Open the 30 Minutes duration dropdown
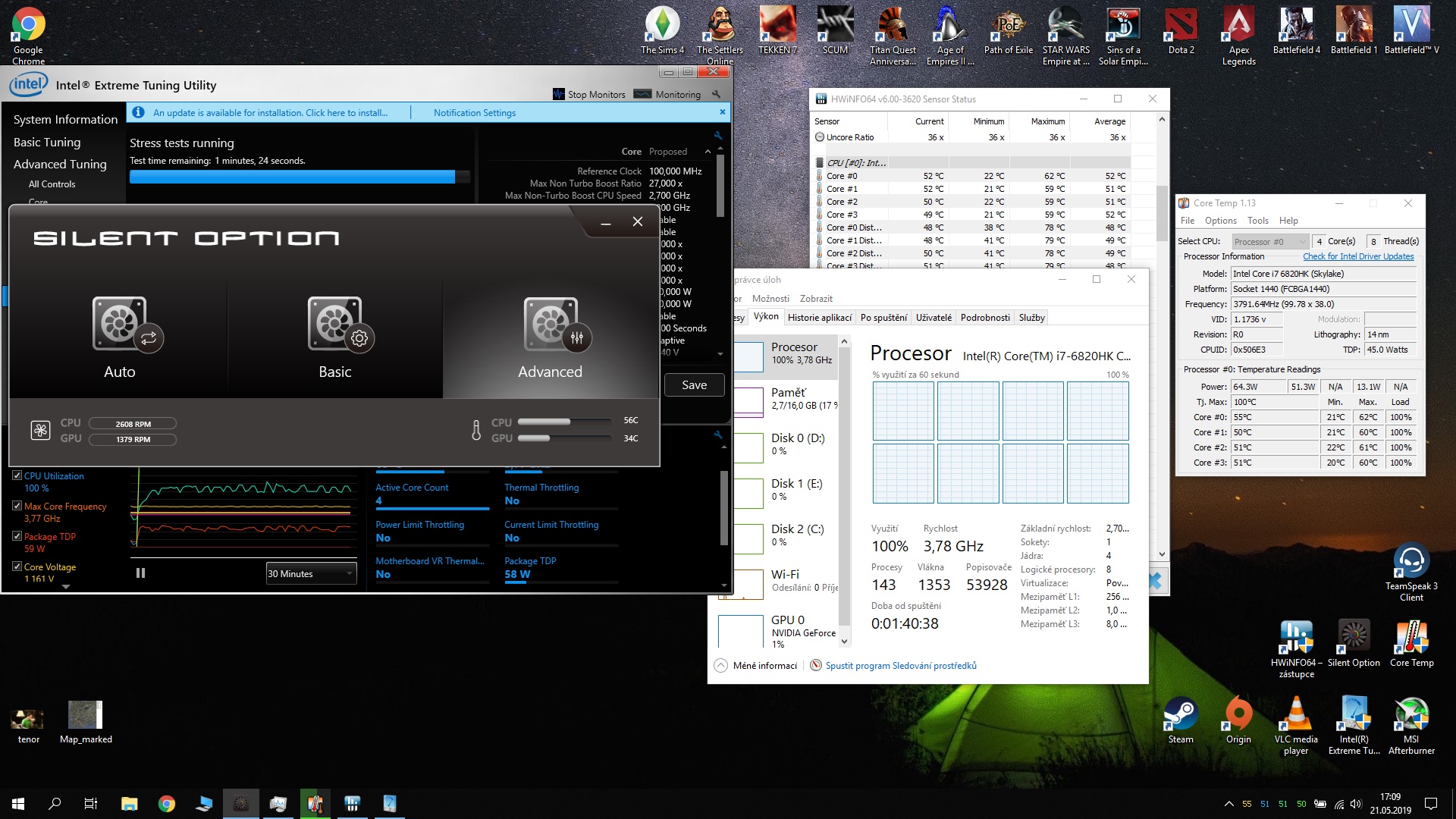The width and height of the screenshot is (1456, 819). tap(311, 574)
